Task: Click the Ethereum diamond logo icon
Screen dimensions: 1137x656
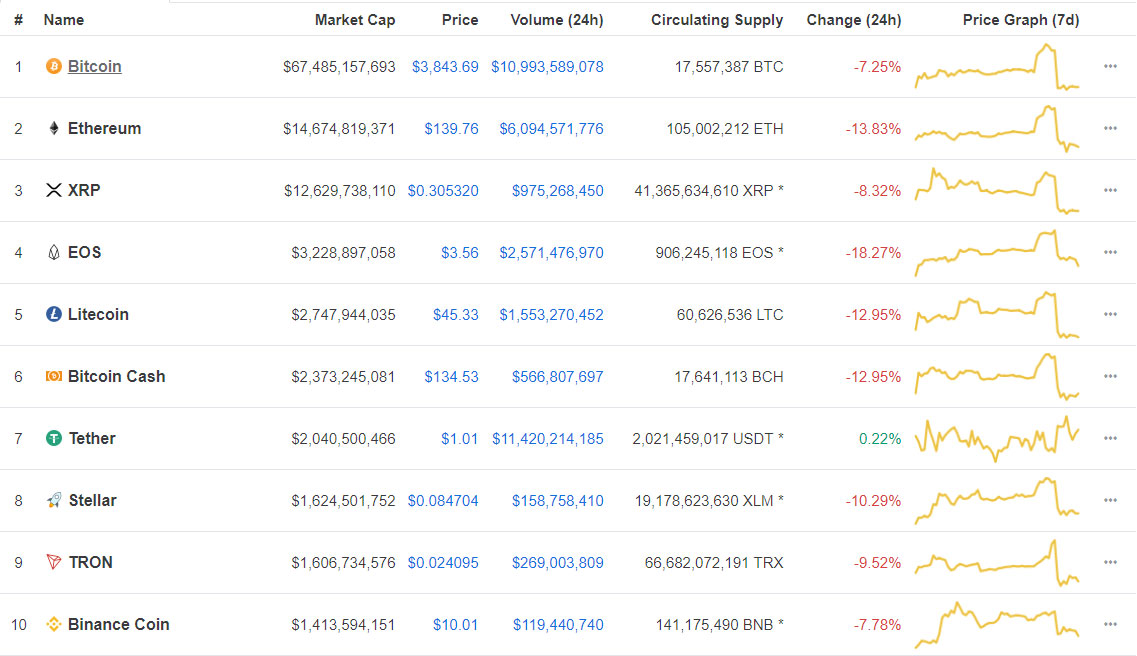Action: click(54, 128)
